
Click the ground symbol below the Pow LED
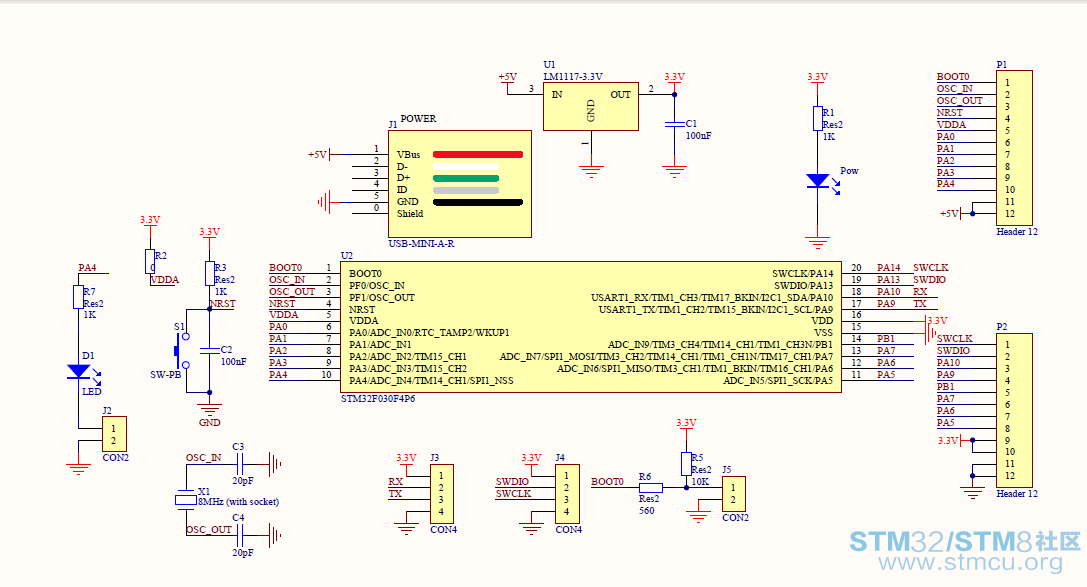818,243
